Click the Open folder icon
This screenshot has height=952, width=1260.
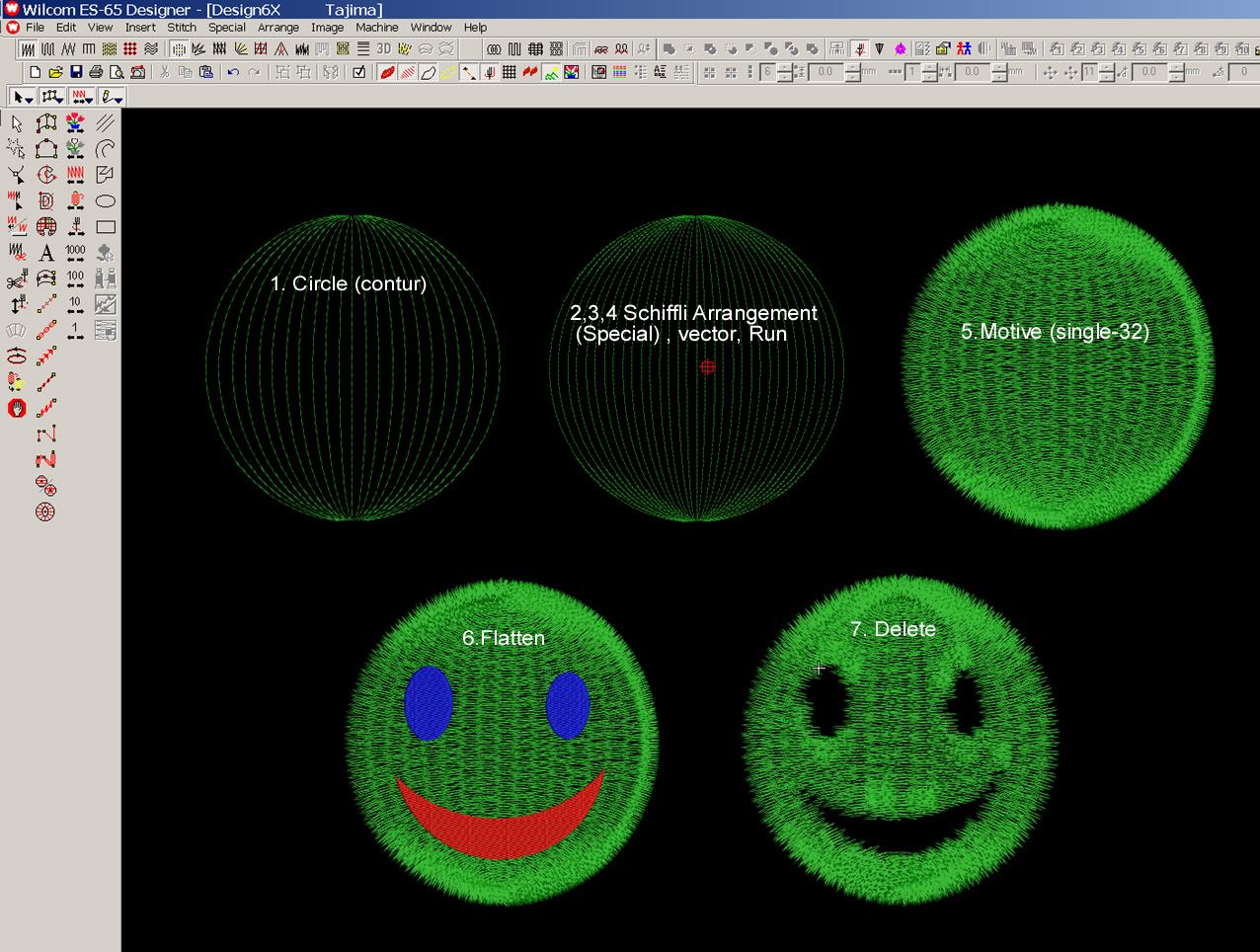click(55, 72)
